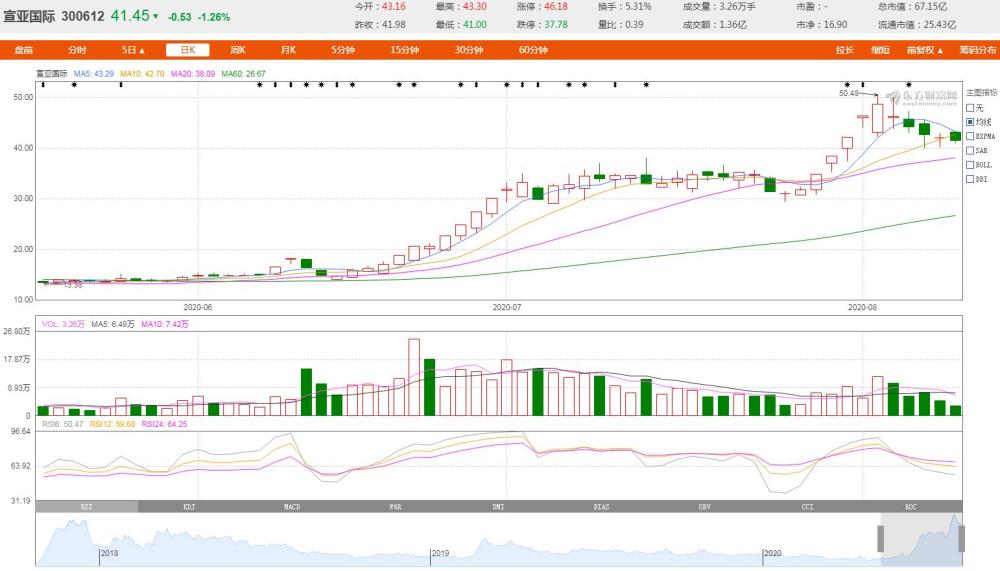Show the 分时 intraday chart
The image size is (1000, 571).
[x=77, y=50]
